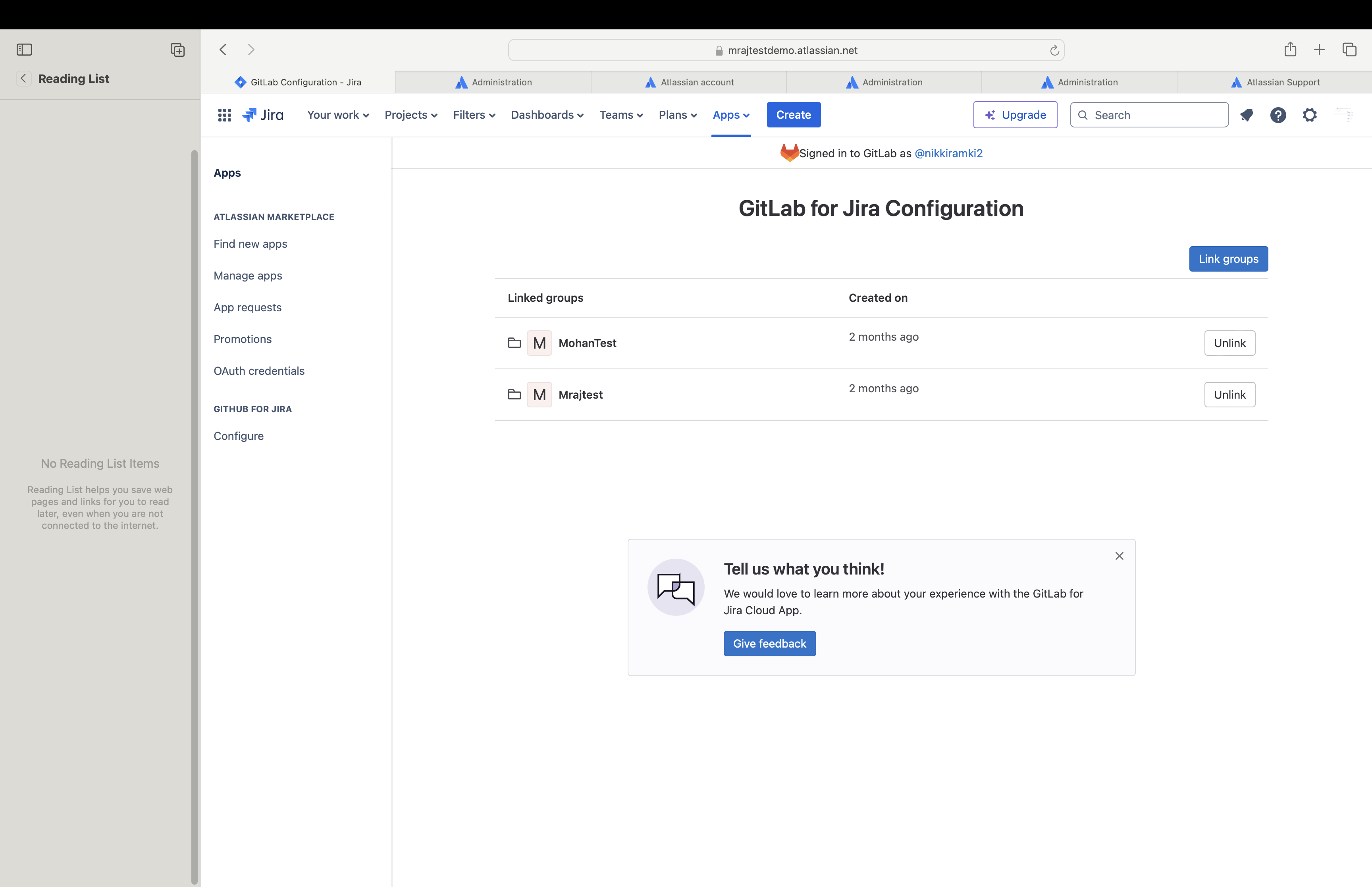
Task: Select the Apps menu in navigation
Action: (730, 115)
